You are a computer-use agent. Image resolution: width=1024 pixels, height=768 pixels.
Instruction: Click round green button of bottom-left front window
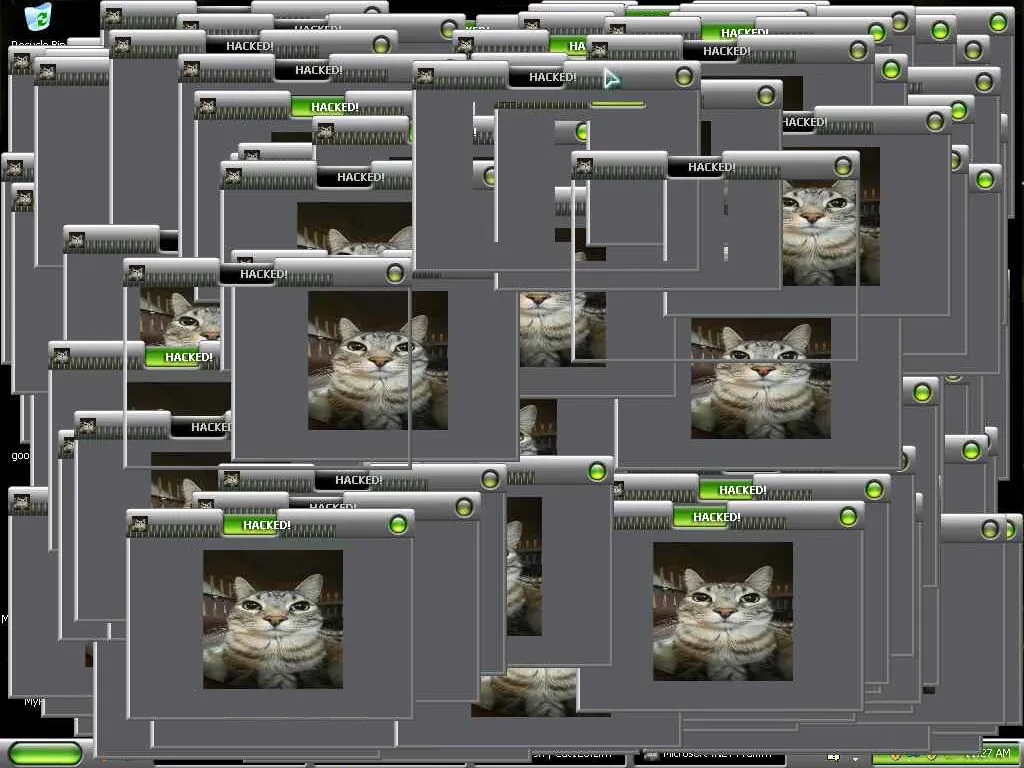click(x=398, y=524)
